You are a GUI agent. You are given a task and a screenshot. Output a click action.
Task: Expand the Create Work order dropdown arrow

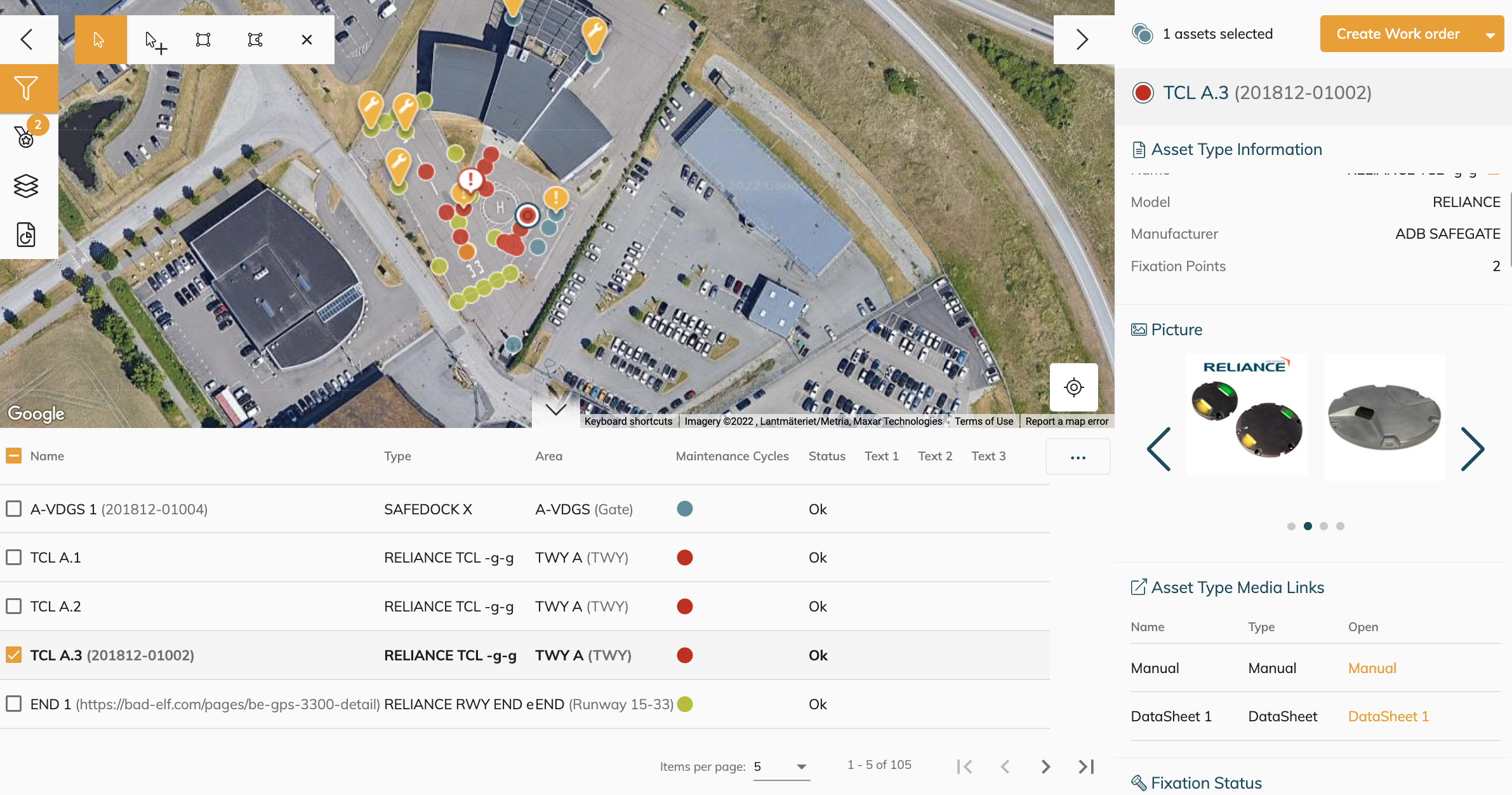click(1490, 34)
